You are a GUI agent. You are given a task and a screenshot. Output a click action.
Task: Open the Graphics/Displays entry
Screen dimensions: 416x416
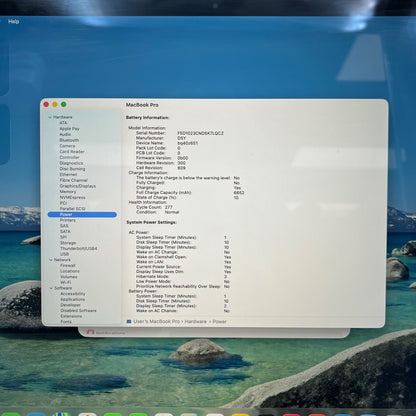(78, 186)
